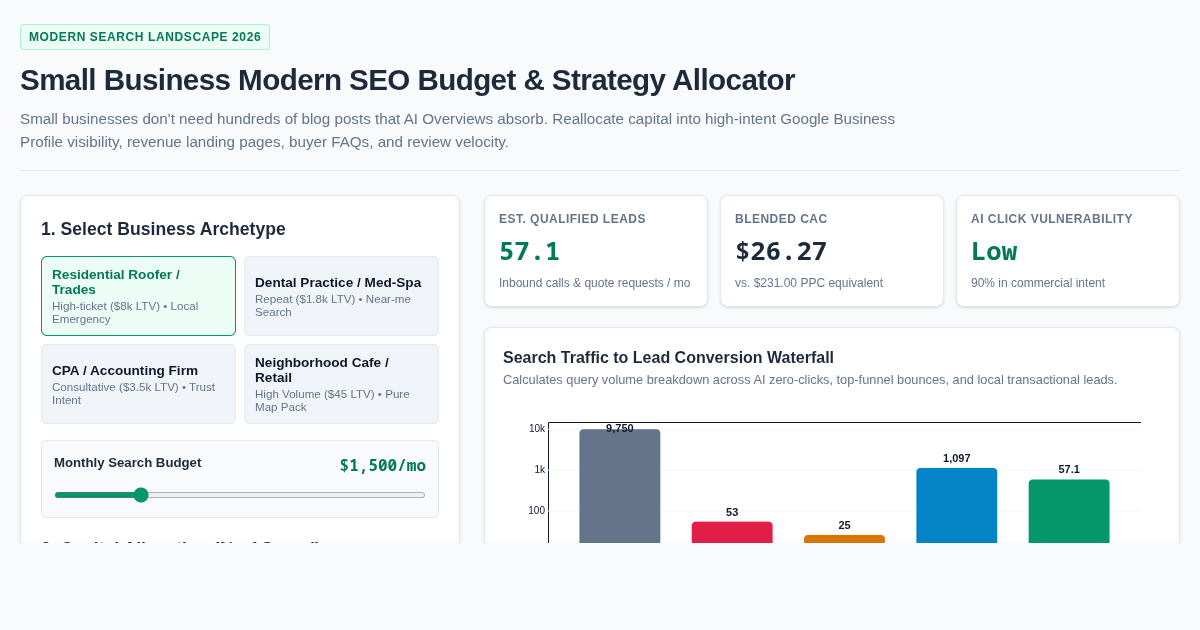Viewport: 1200px width, 630px height.
Task: Pick Neighborhood Cafe / Retail archetype
Action: [341, 384]
